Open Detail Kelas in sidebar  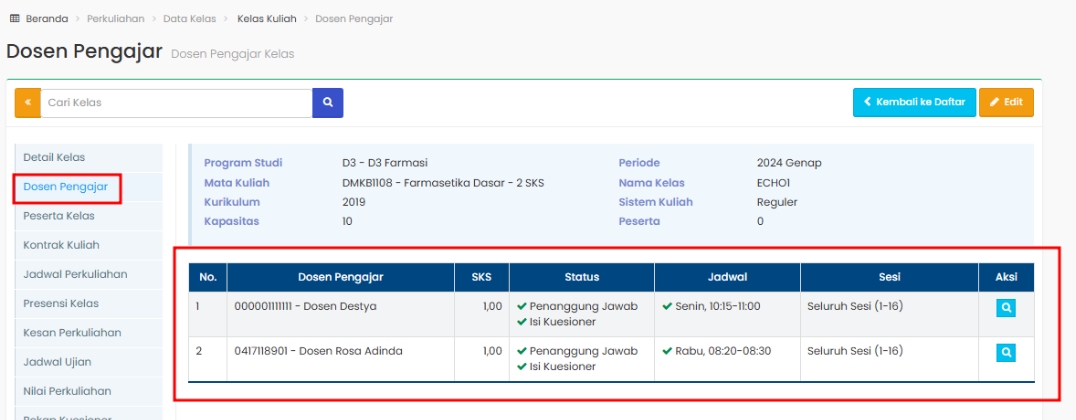click(54, 157)
